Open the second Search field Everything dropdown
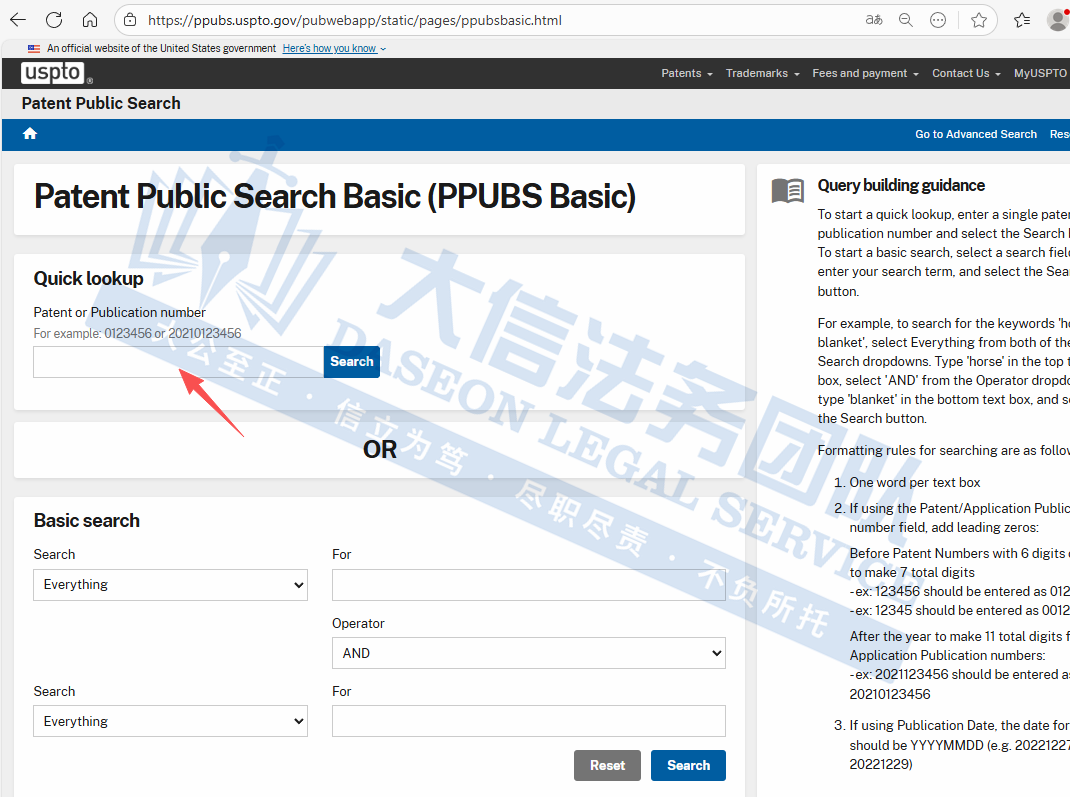The width and height of the screenshot is (1070, 797). point(171,721)
